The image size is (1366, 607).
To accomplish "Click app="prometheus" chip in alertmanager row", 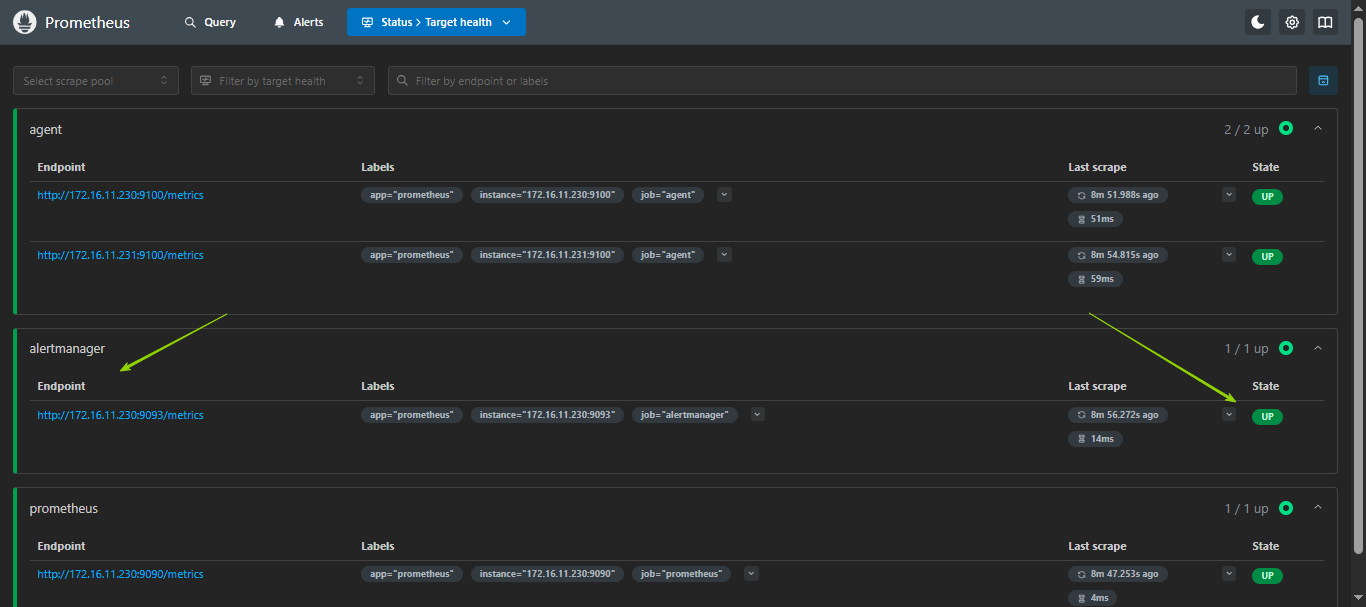I will tap(412, 414).
